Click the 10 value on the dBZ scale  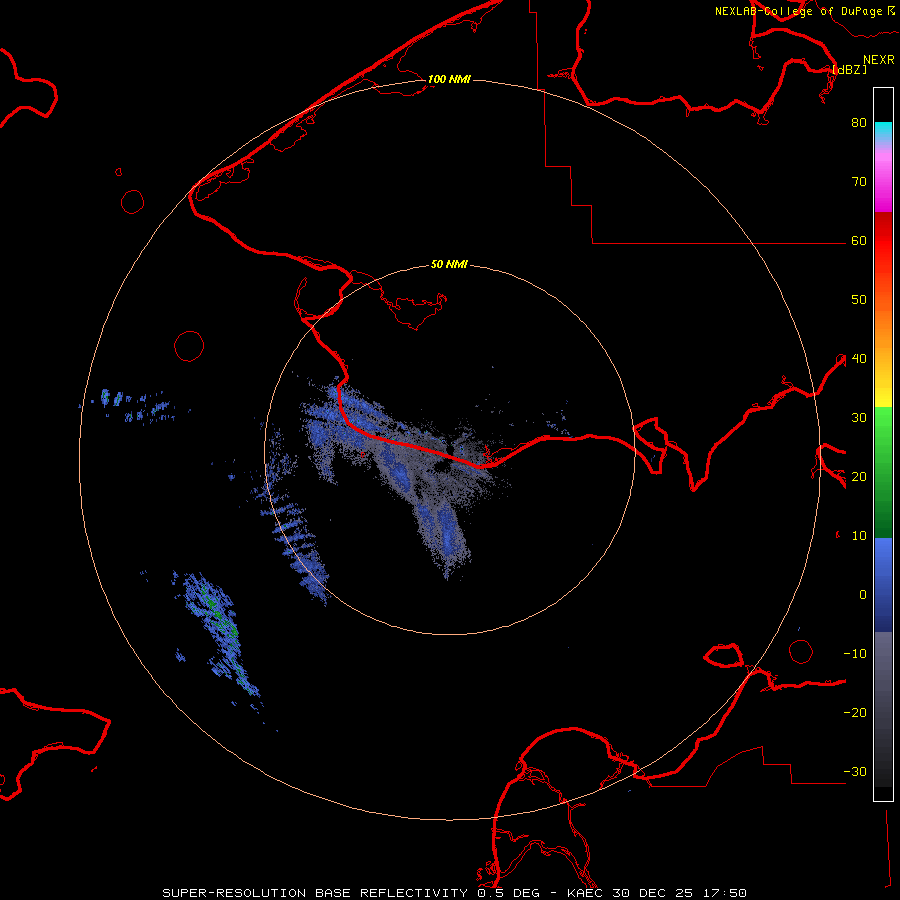859,536
